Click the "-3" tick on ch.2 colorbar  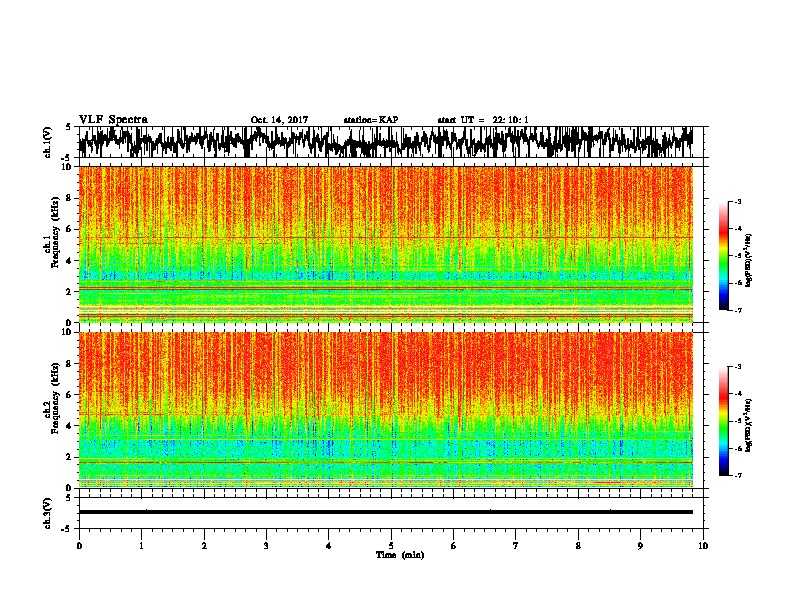[738, 367]
